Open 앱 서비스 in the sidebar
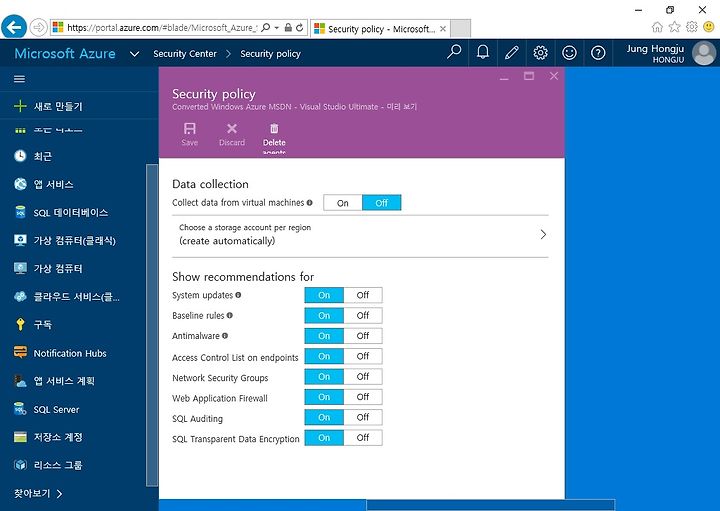The image size is (720, 511). coord(44,184)
